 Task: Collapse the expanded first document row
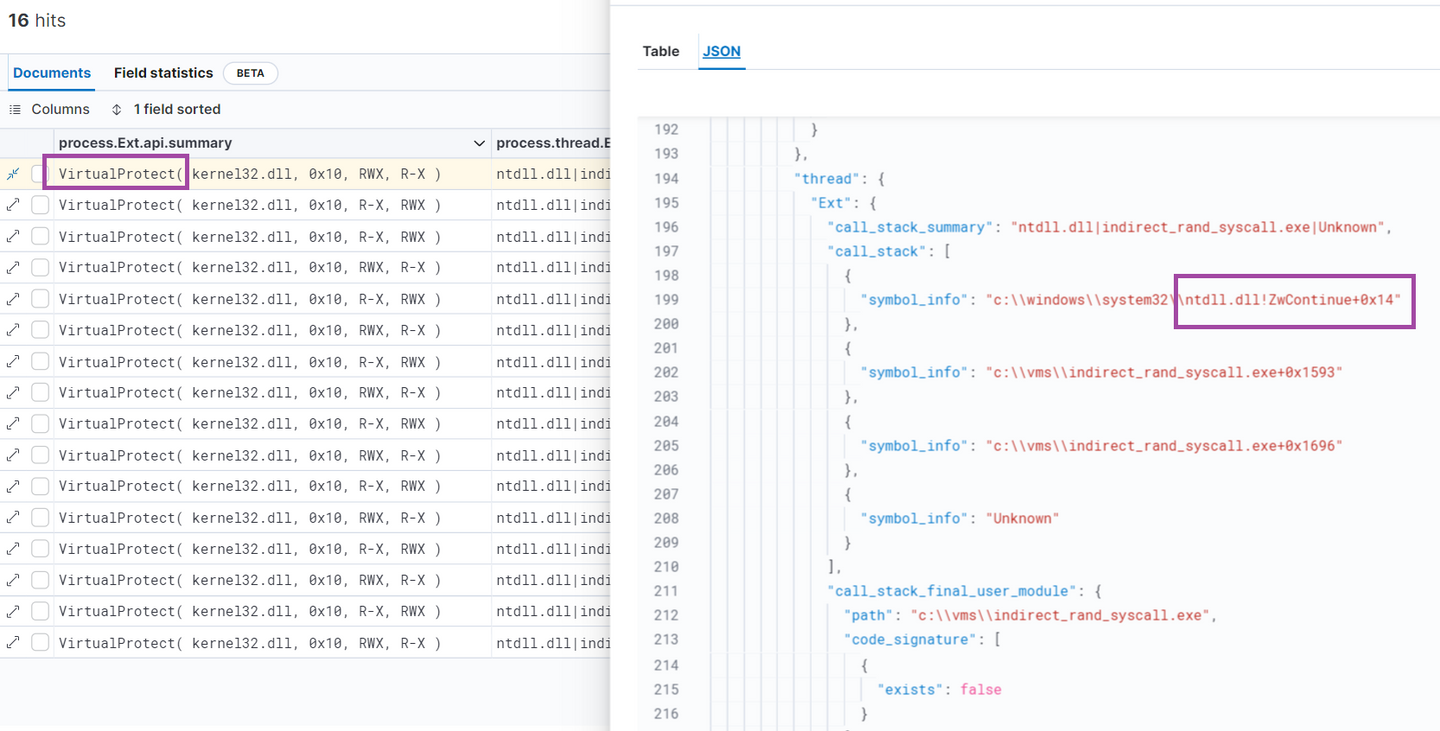pyautogui.click(x=14, y=173)
